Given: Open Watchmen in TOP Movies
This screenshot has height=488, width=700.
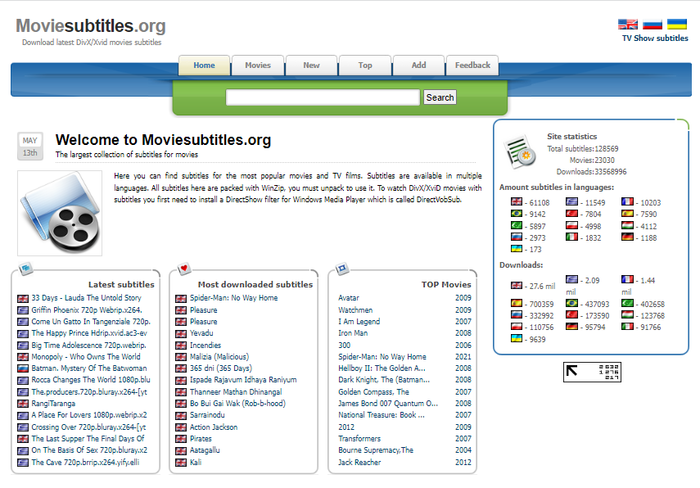Looking at the screenshot, I should coord(355,310).
